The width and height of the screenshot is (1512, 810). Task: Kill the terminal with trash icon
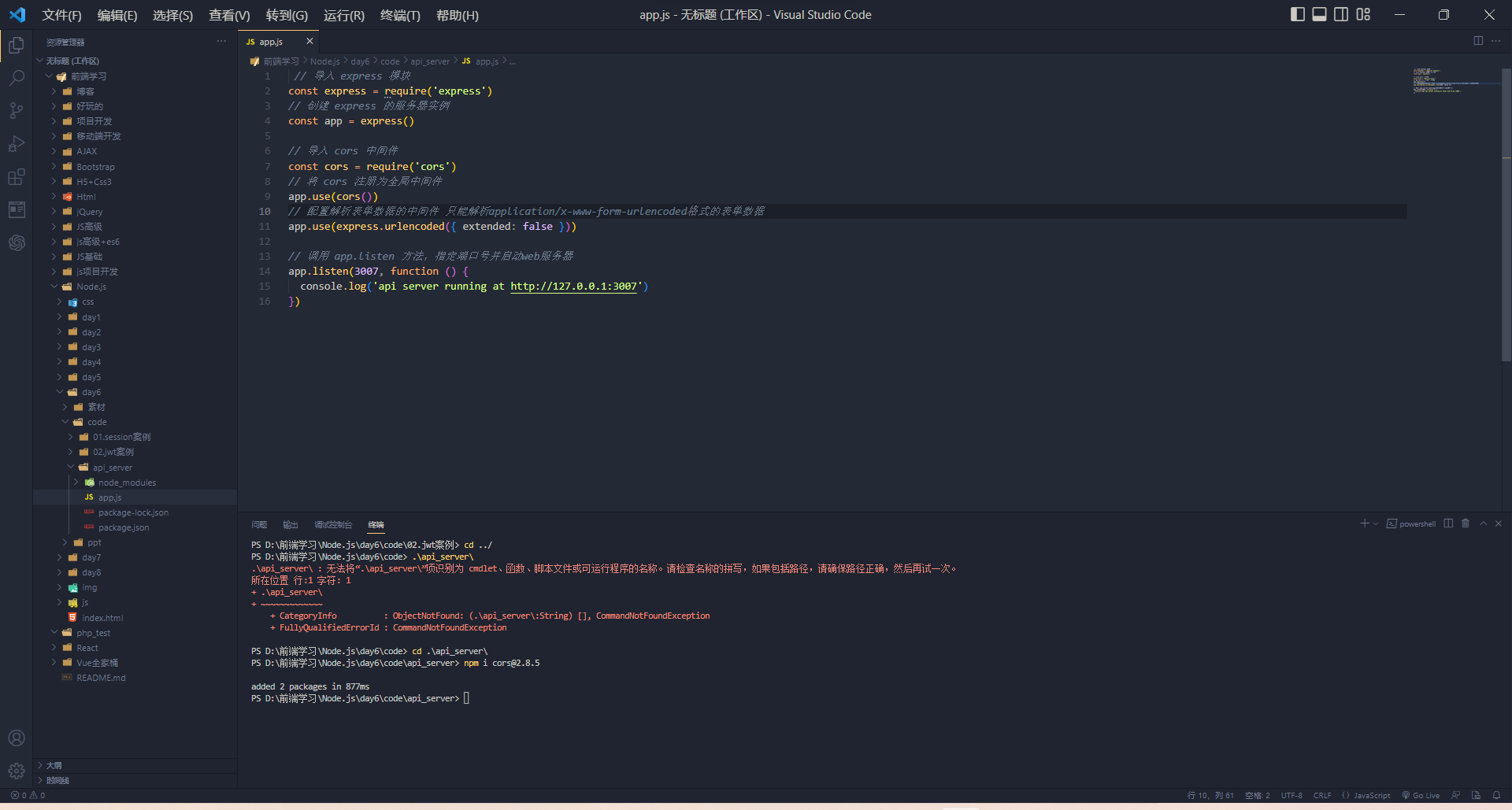pyautogui.click(x=1466, y=523)
